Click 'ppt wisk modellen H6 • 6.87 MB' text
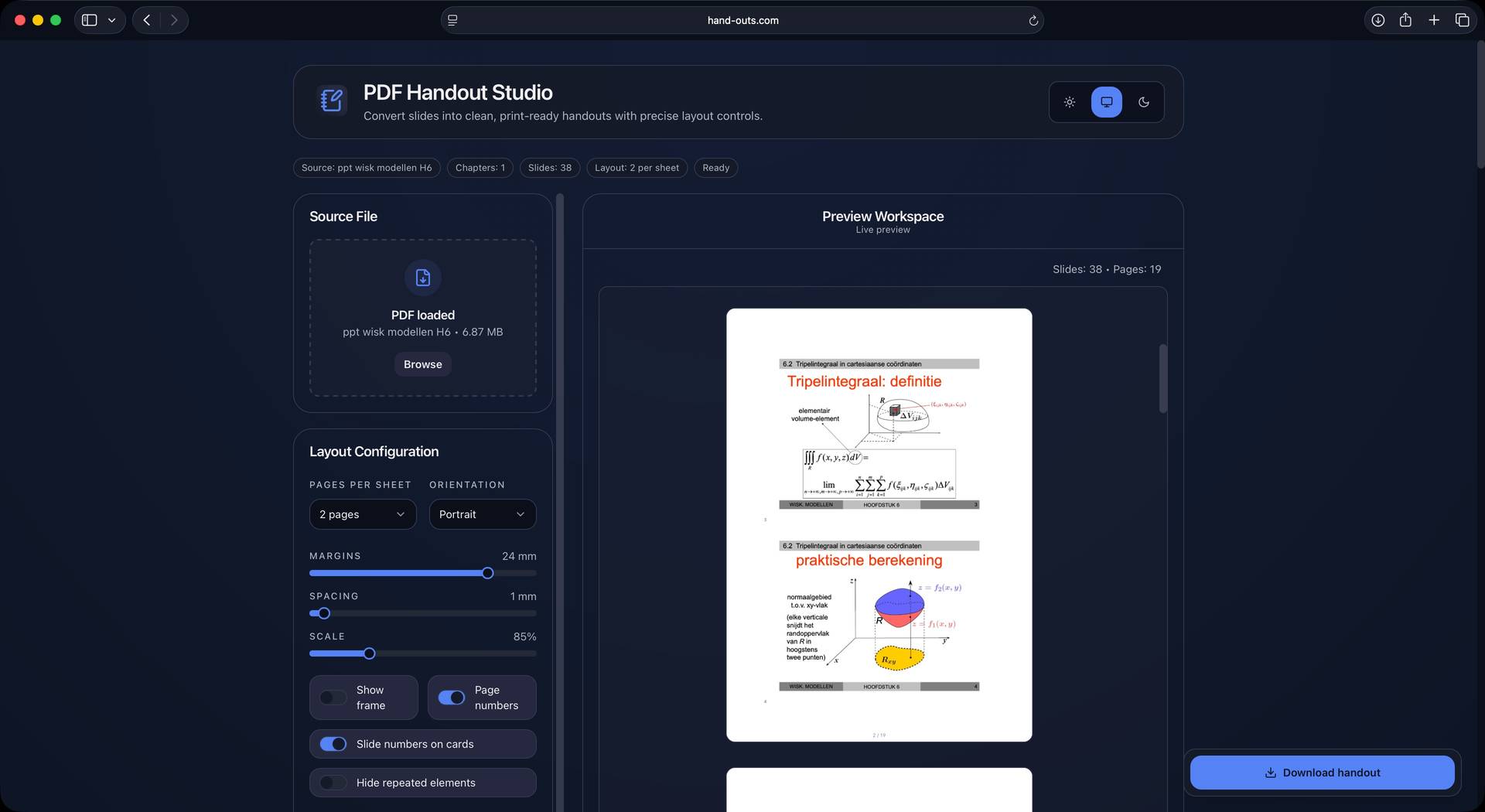The height and width of the screenshot is (812, 1485). (x=423, y=332)
